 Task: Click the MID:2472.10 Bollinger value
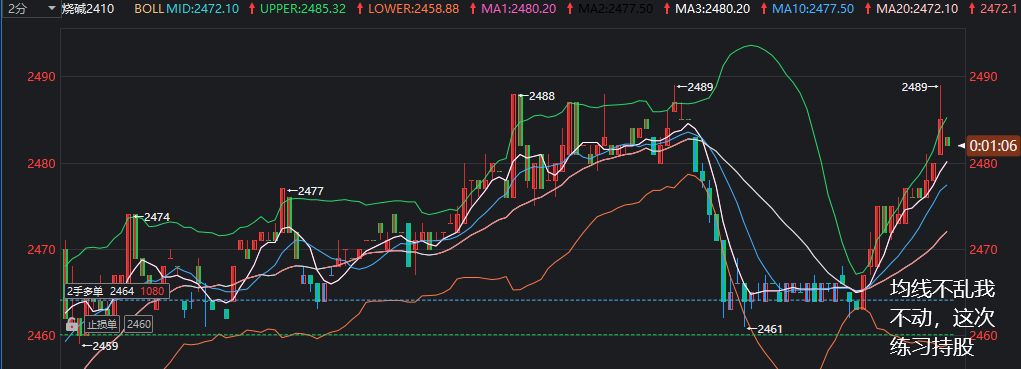(x=203, y=9)
